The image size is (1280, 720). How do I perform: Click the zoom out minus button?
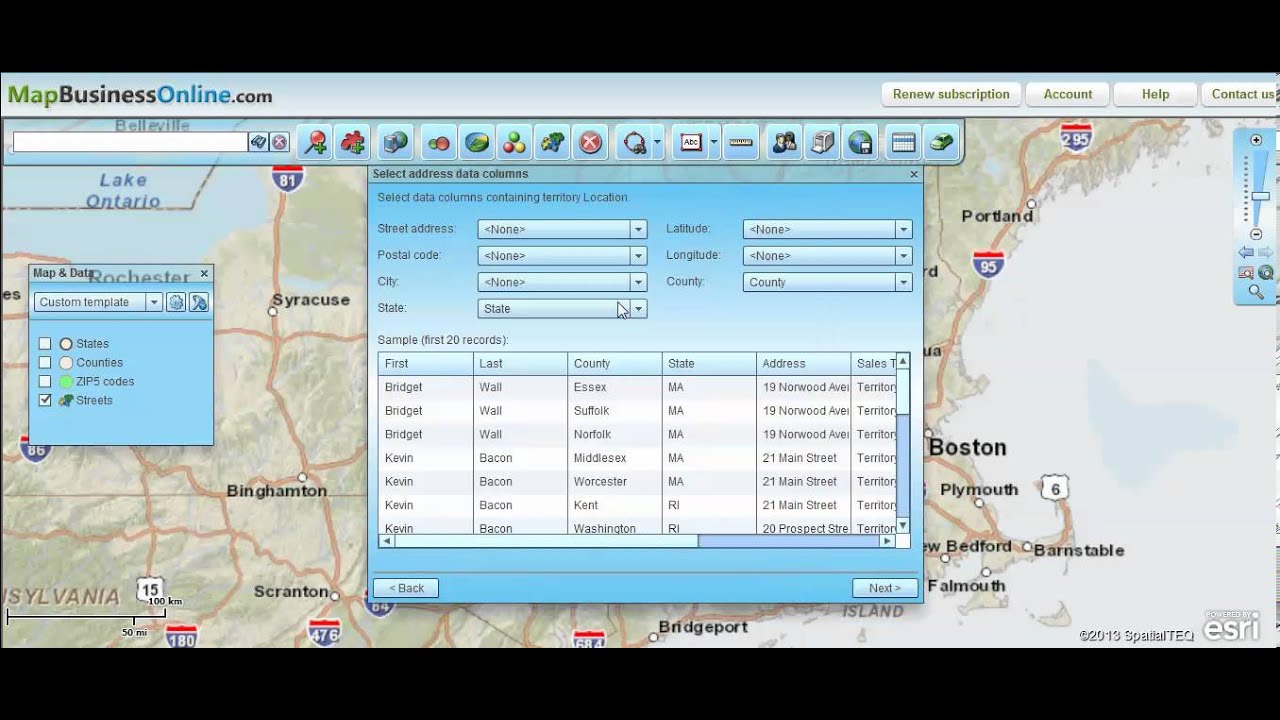[x=1257, y=234]
